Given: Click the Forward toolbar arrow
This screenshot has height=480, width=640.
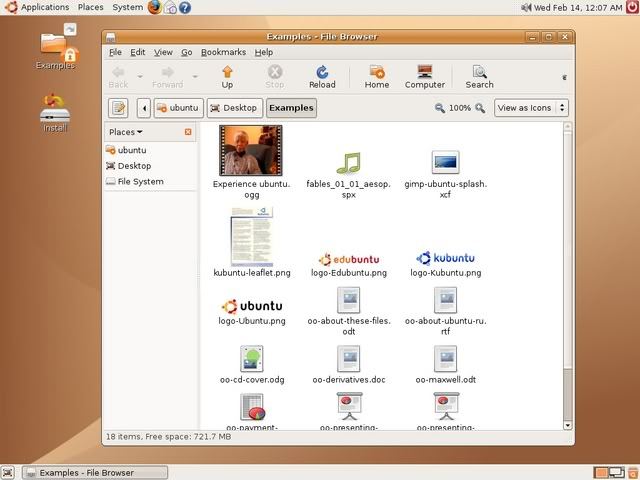Looking at the screenshot, I should tap(167, 72).
